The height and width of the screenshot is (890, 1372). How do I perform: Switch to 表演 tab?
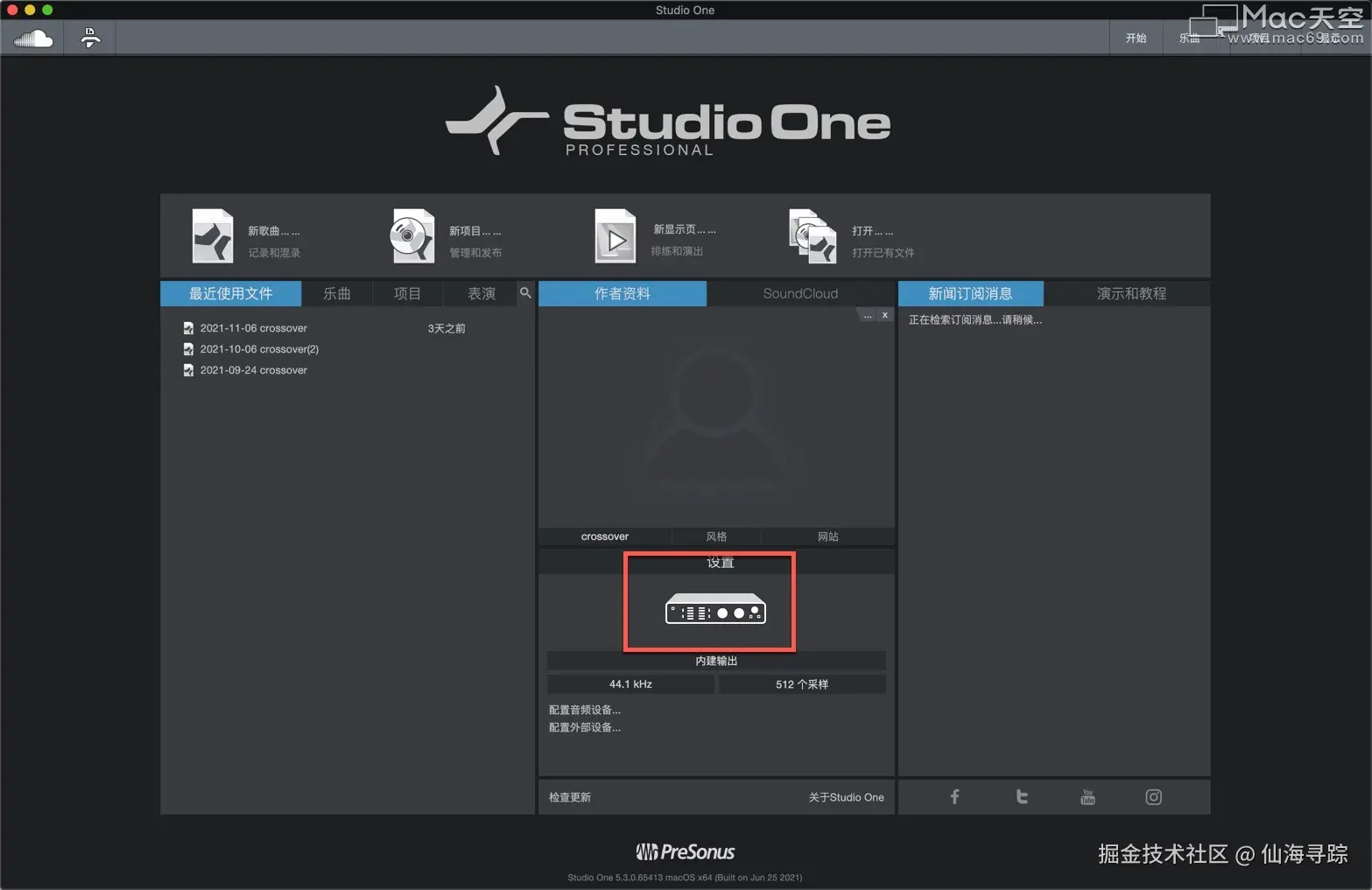(481, 293)
